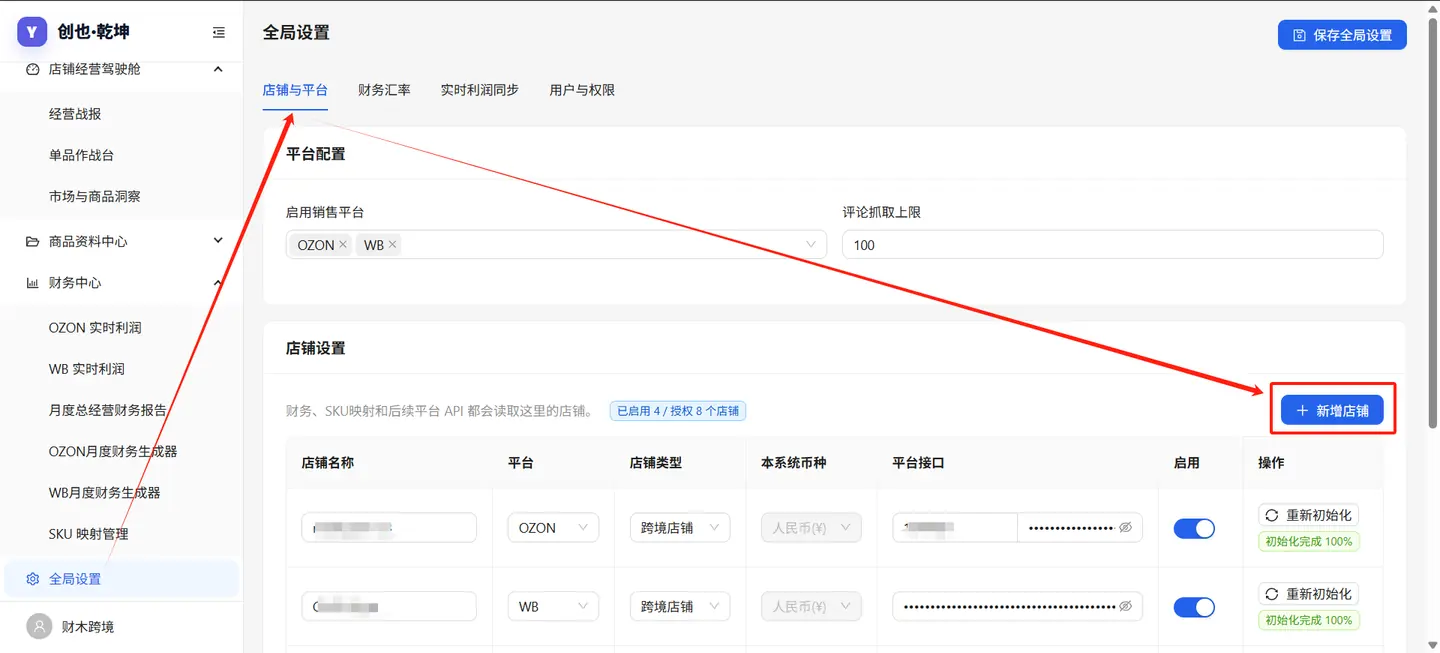Image resolution: width=1440 pixels, height=653 pixels.
Task: Click the 已启用 4 / 授权 8 个店铺 badge
Action: pos(678,411)
